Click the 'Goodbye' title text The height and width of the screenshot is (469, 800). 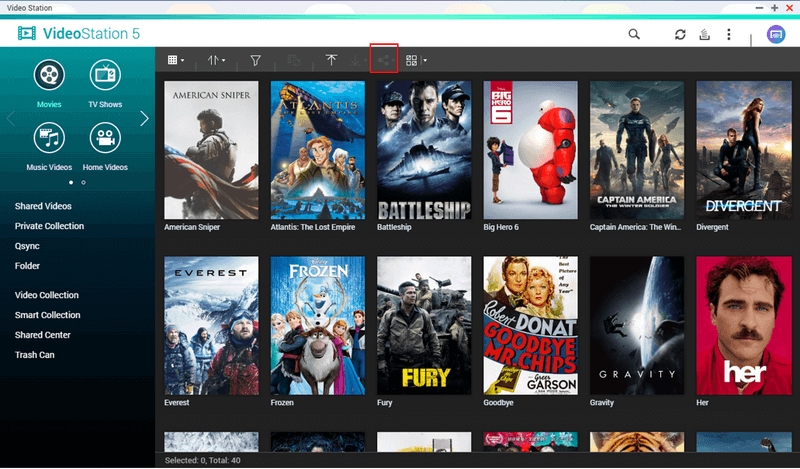[x=498, y=403]
